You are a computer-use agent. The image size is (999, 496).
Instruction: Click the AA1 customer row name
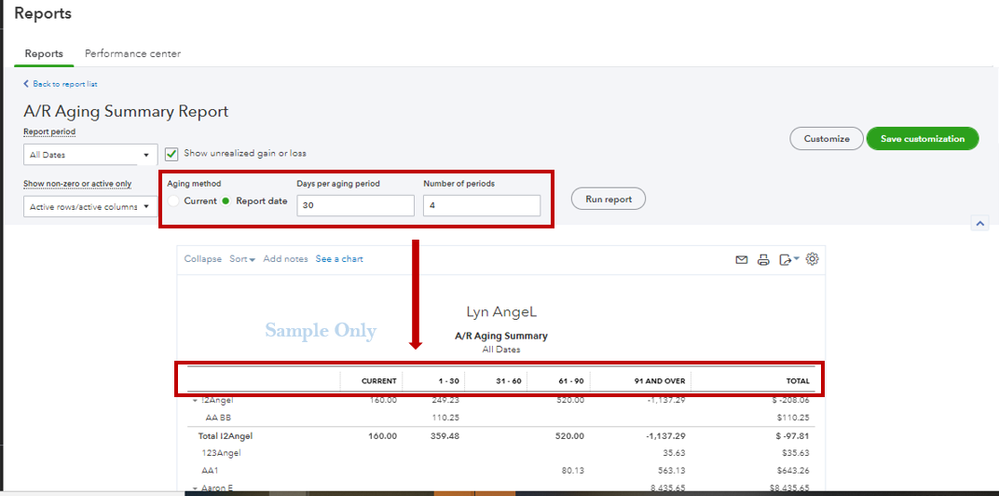pos(210,471)
